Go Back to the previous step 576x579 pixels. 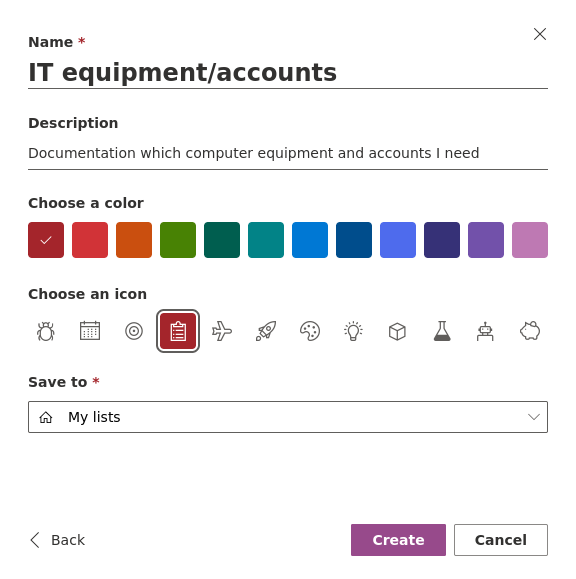click(x=58, y=540)
